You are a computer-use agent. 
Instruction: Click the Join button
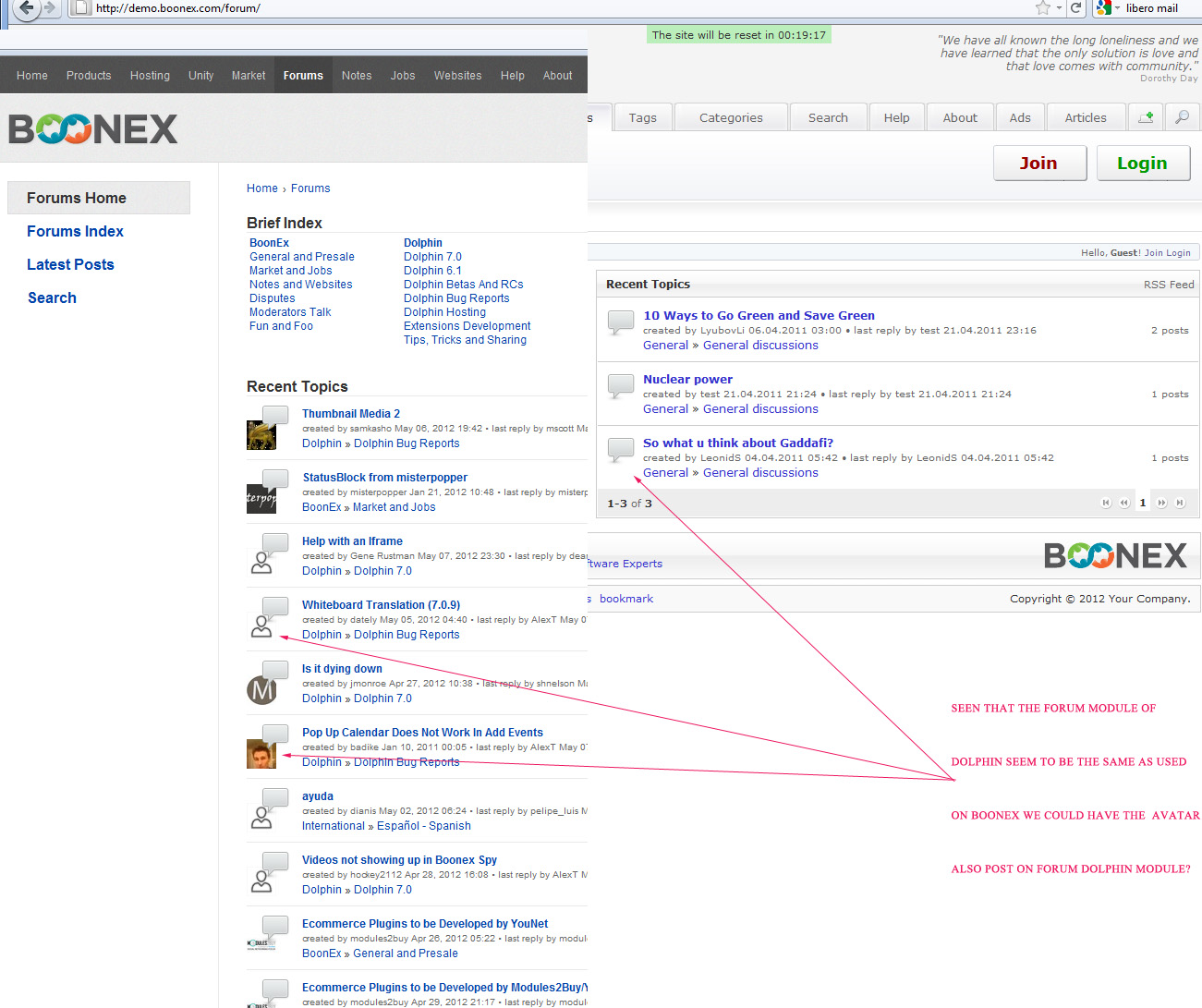pos(1038,164)
